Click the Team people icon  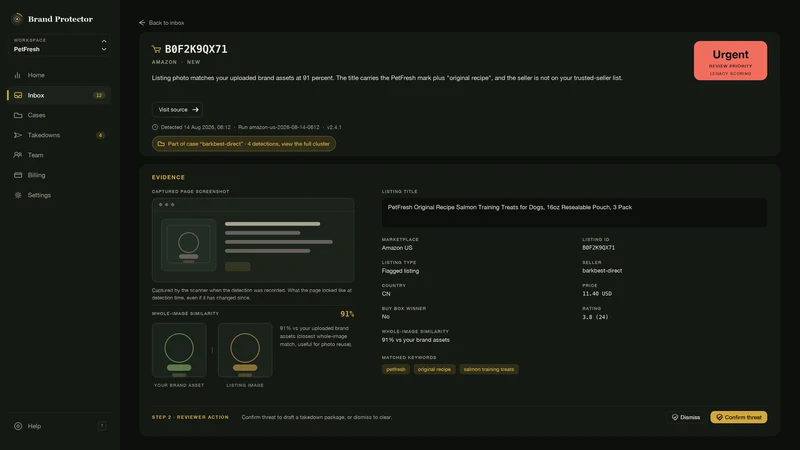tap(18, 155)
